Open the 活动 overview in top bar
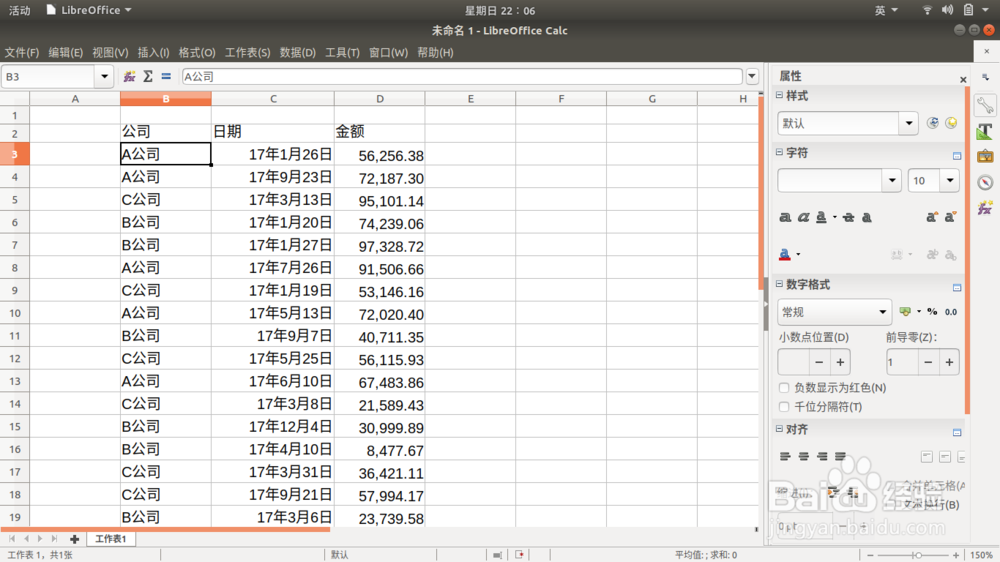1000x562 pixels. [x=19, y=10]
